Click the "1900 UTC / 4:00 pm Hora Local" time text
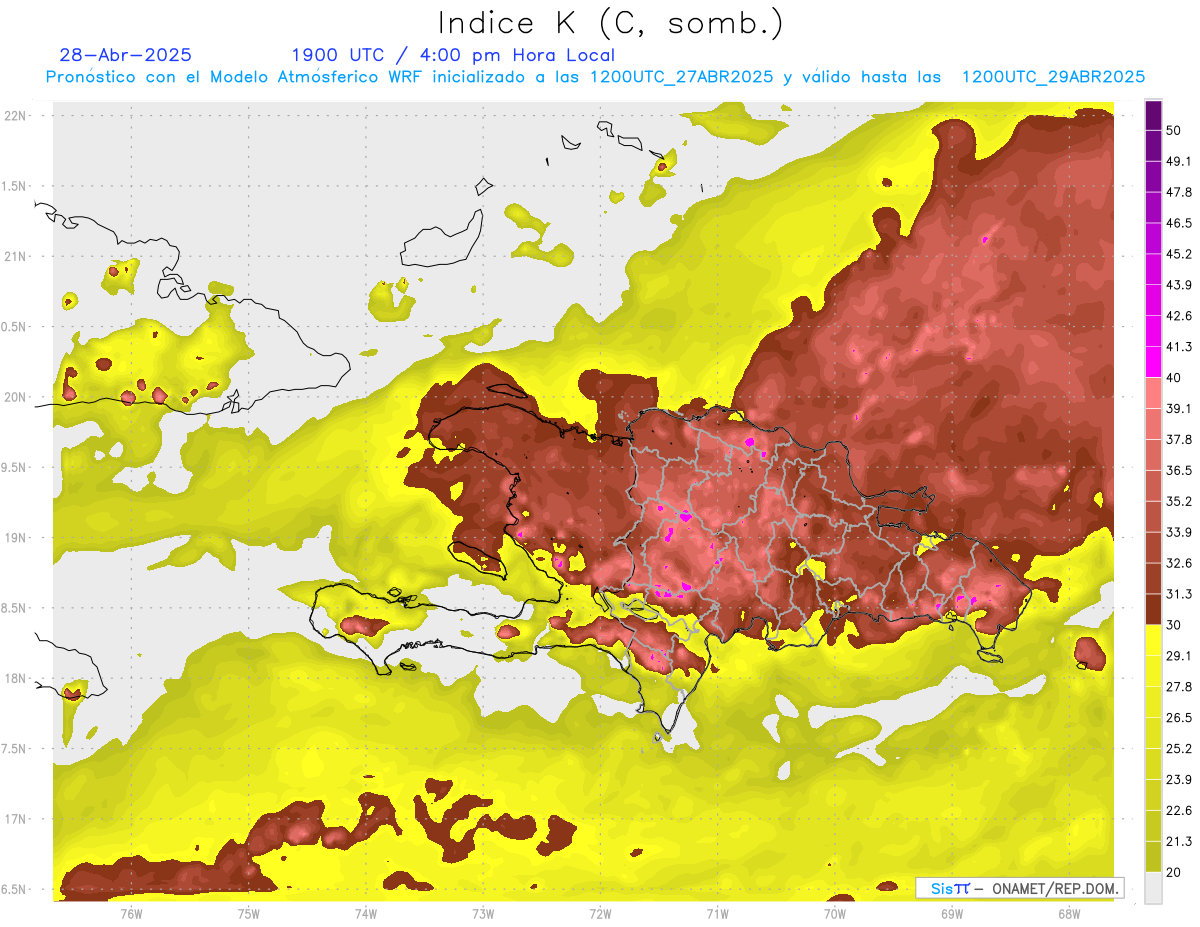The width and height of the screenshot is (1200, 927). tap(453, 55)
